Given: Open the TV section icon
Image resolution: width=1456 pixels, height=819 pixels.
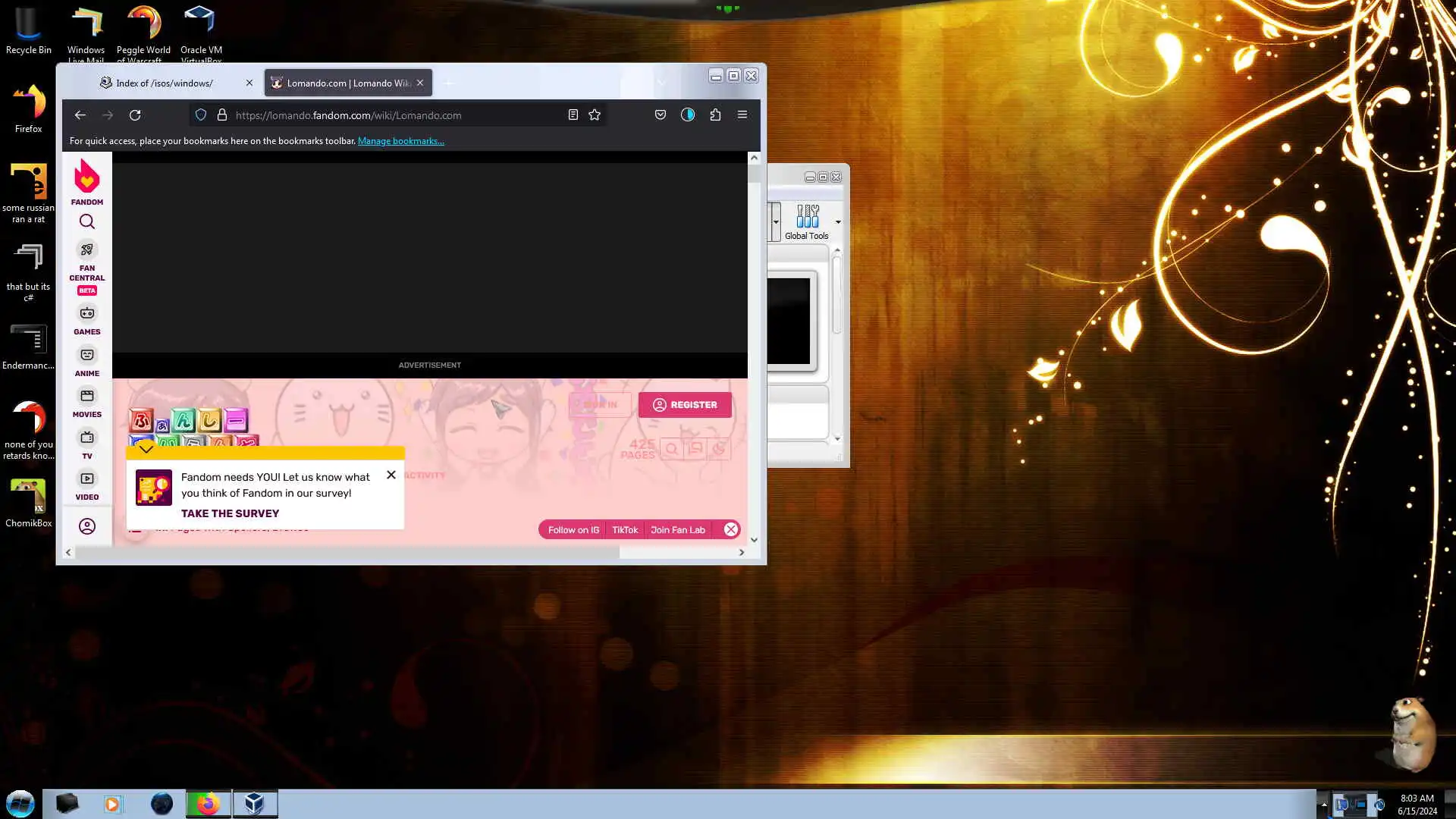Looking at the screenshot, I should coord(87,438).
